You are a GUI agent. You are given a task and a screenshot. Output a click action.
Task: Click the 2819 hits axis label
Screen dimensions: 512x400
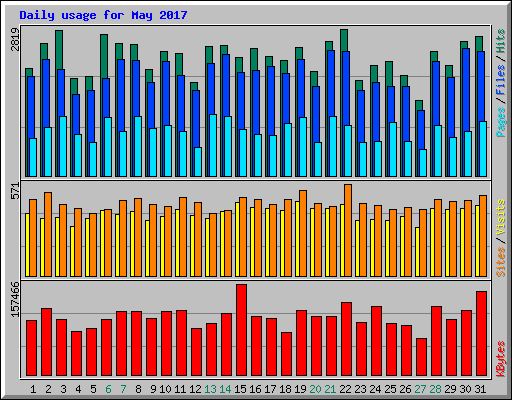15,39
